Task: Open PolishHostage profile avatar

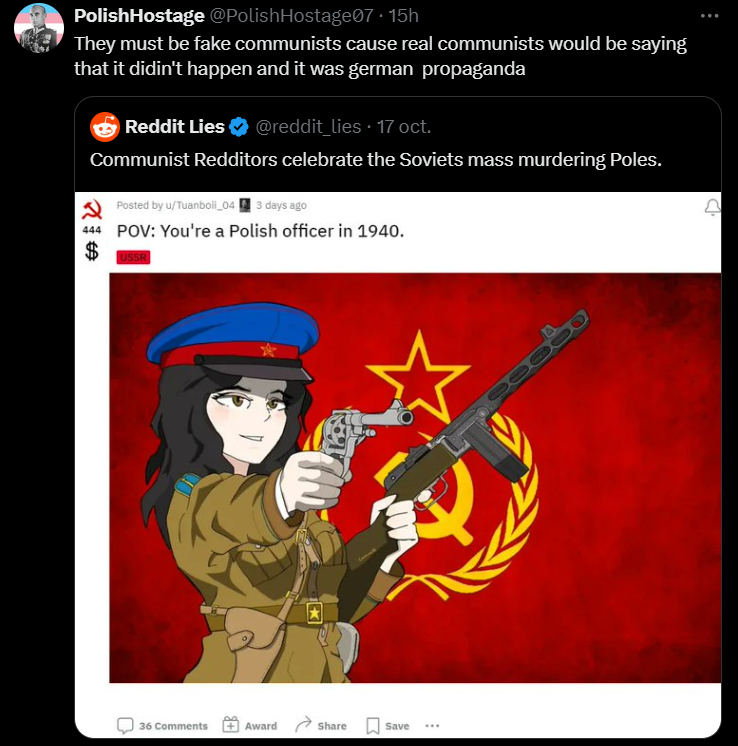Action: pyautogui.click(x=39, y=28)
